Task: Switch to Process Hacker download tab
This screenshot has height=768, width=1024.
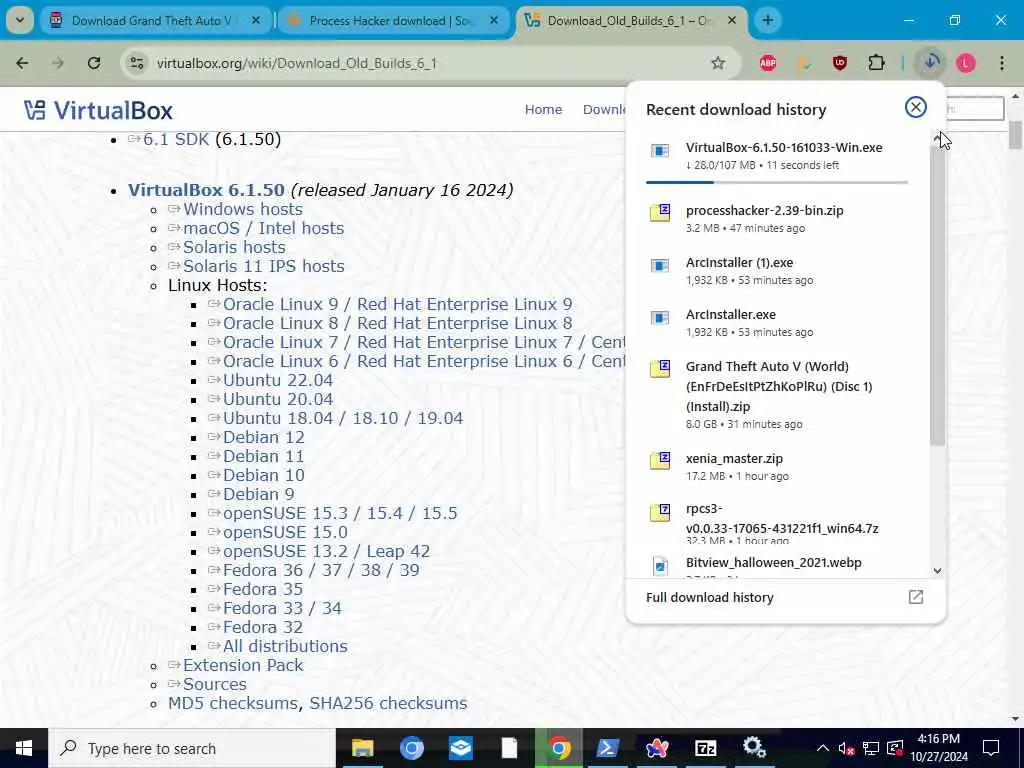Action: click(391, 21)
